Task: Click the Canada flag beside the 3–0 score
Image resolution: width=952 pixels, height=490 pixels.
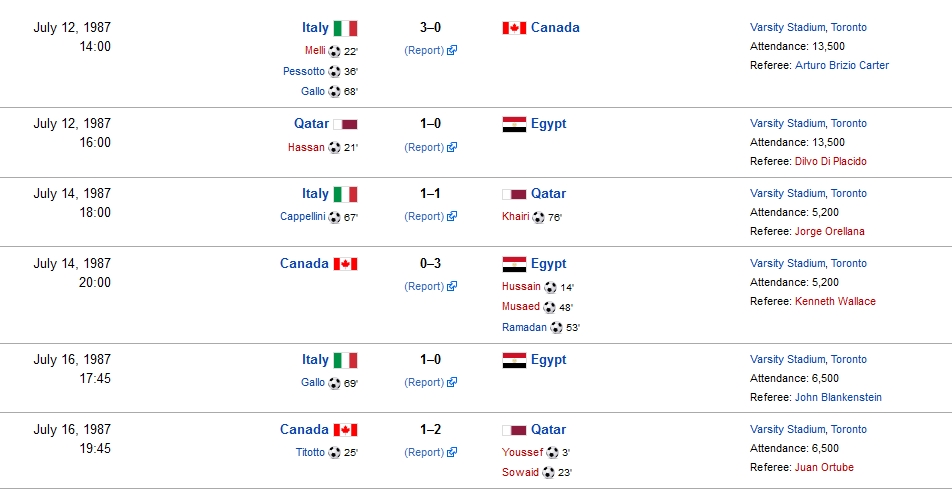Action: point(514,28)
